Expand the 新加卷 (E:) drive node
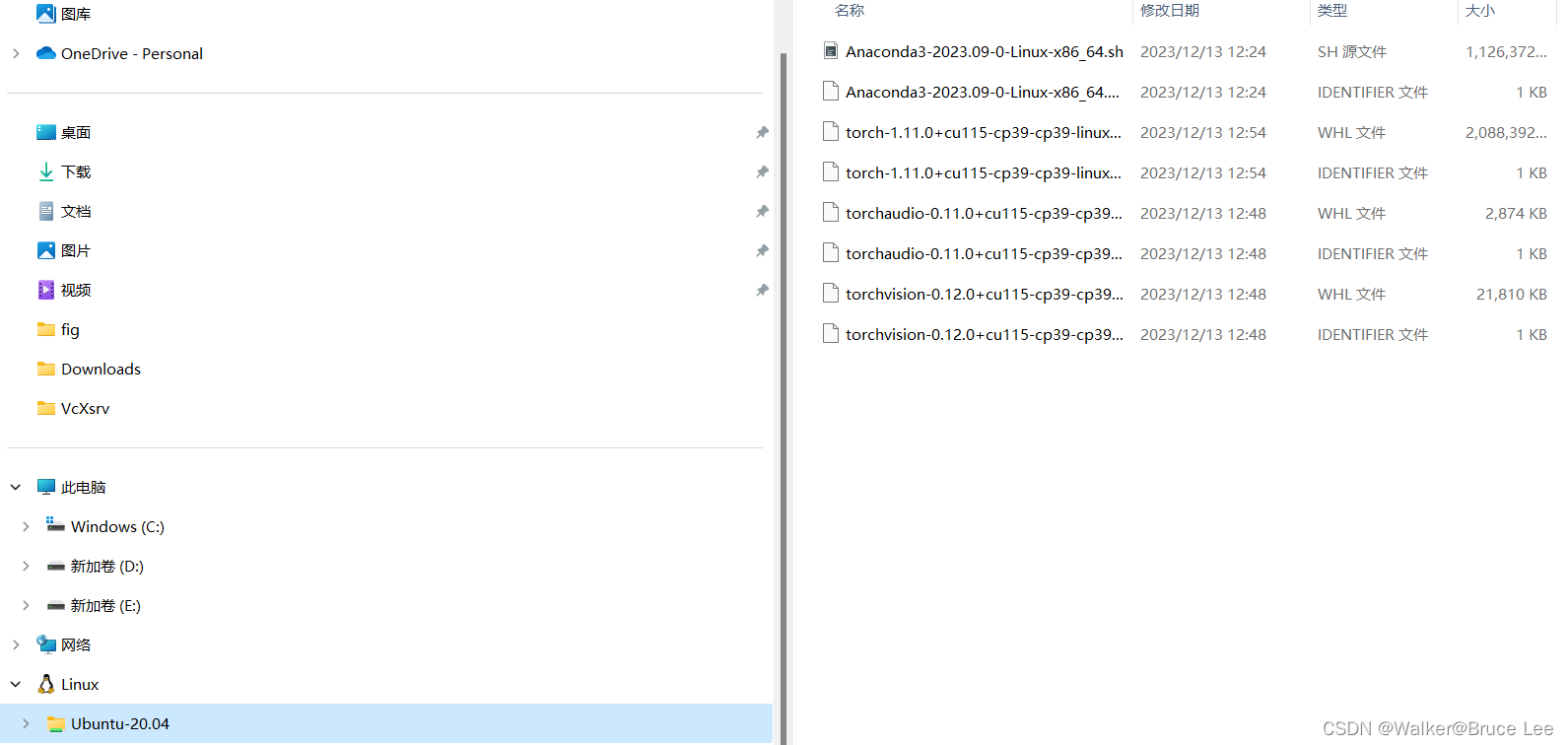 pyautogui.click(x=26, y=605)
